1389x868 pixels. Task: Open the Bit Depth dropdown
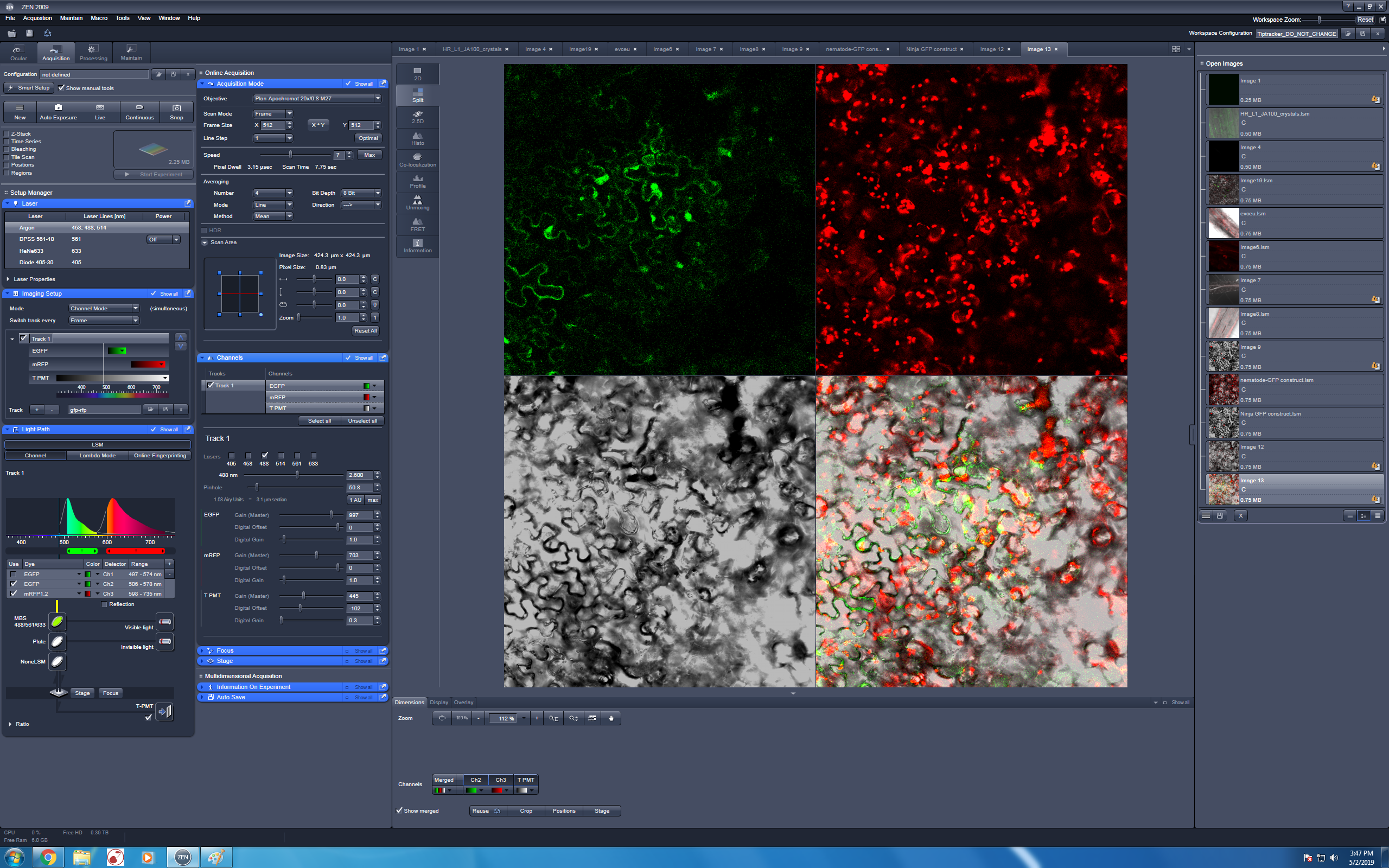pos(361,193)
